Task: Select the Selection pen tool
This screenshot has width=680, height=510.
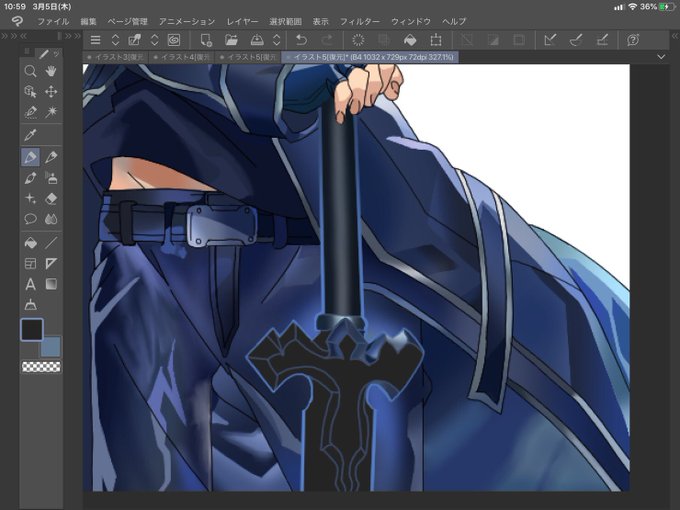Action: click(30, 112)
